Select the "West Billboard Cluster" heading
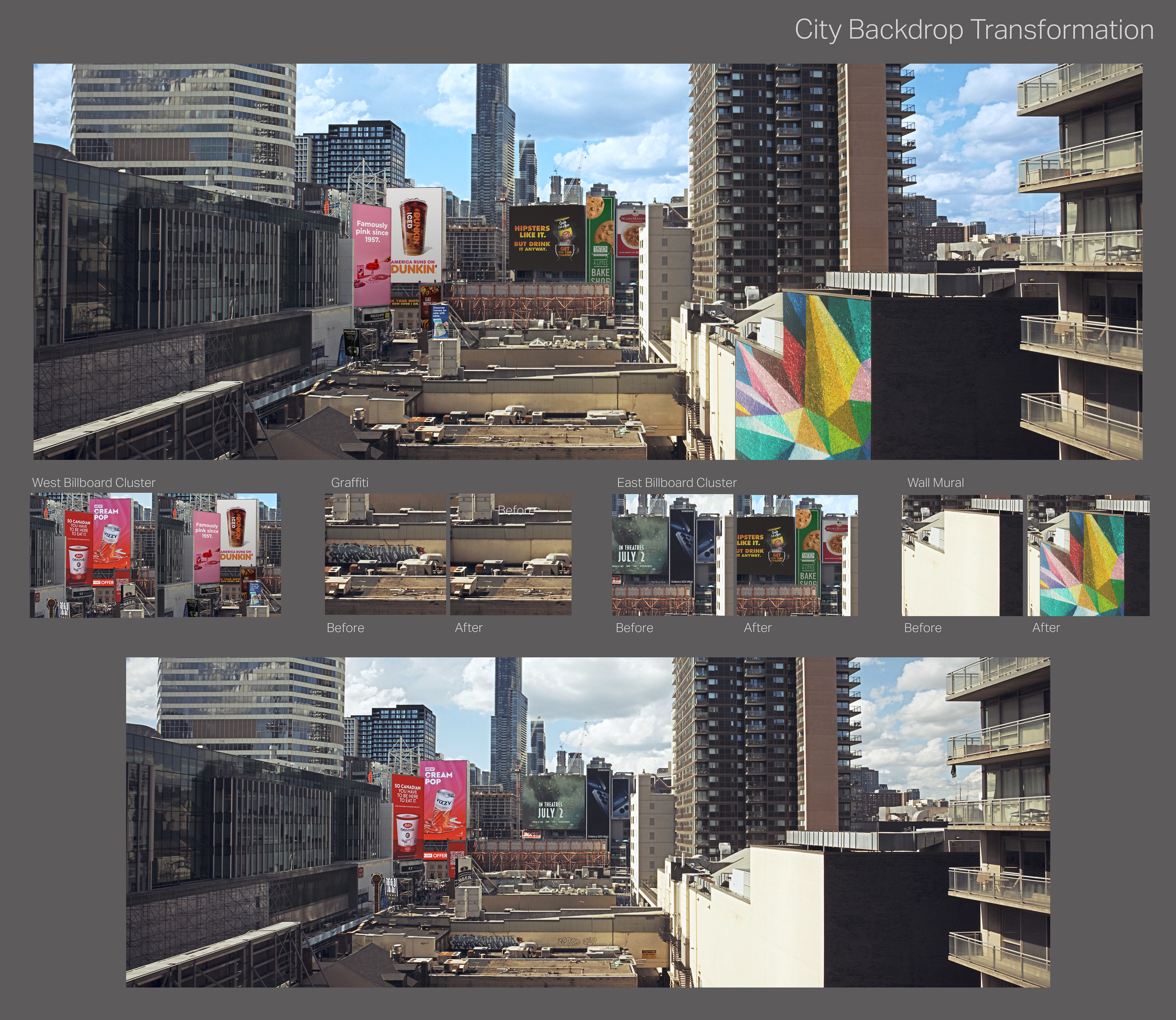Screen dimensions: 1176x1020 click(x=94, y=483)
